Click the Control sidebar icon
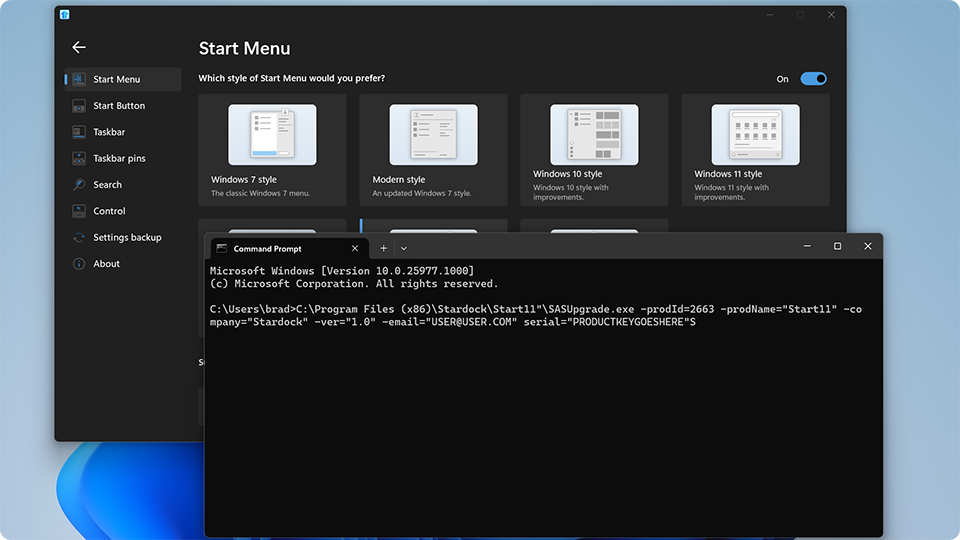The height and width of the screenshot is (540, 960). (x=79, y=211)
